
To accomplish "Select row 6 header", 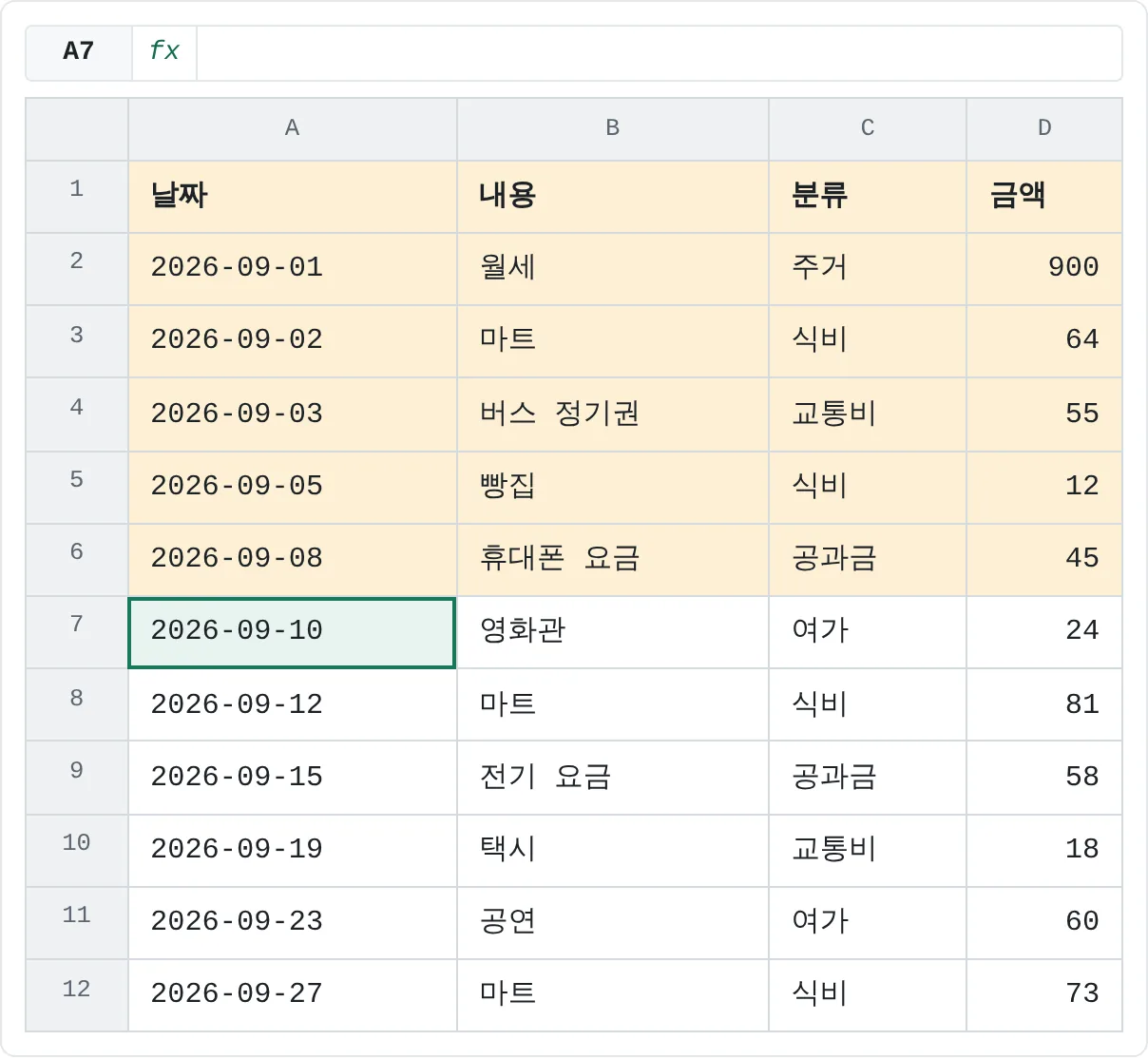I will click(77, 560).
